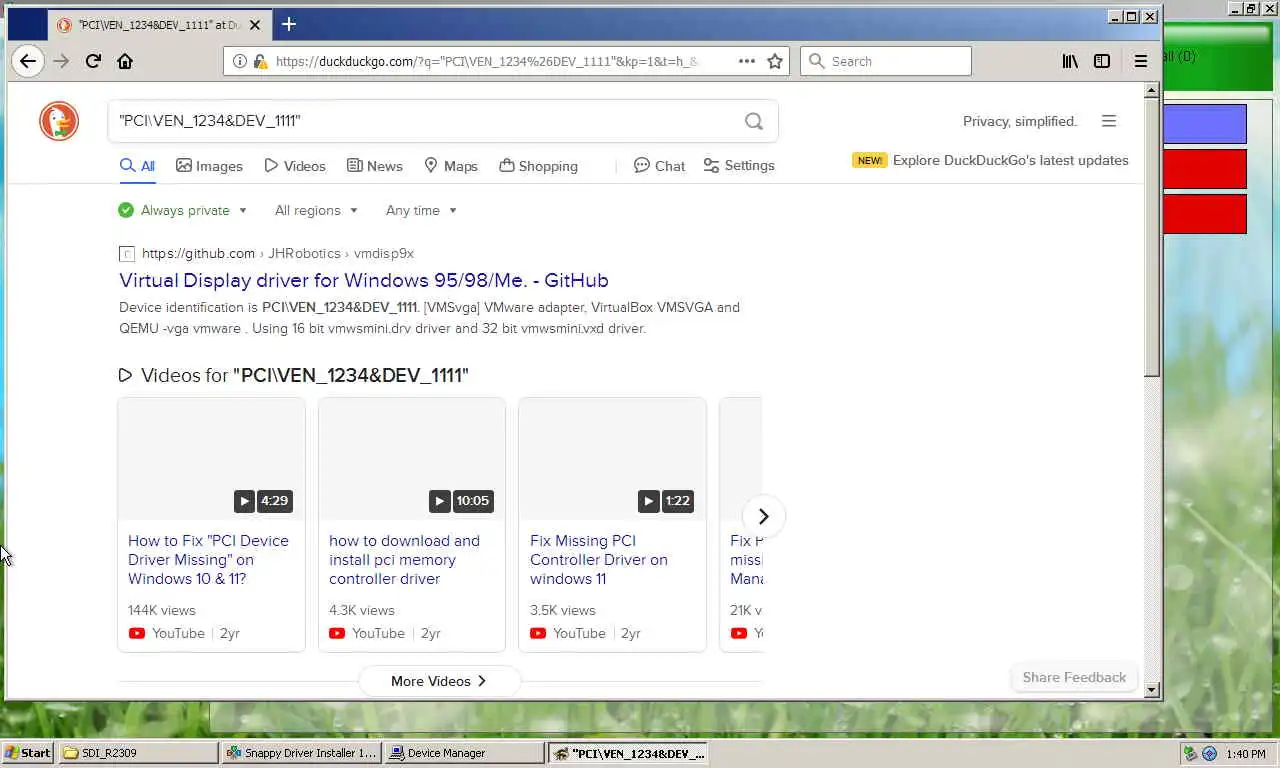Click the system tray clock
1280x768 pixels.
[1245, 754]
